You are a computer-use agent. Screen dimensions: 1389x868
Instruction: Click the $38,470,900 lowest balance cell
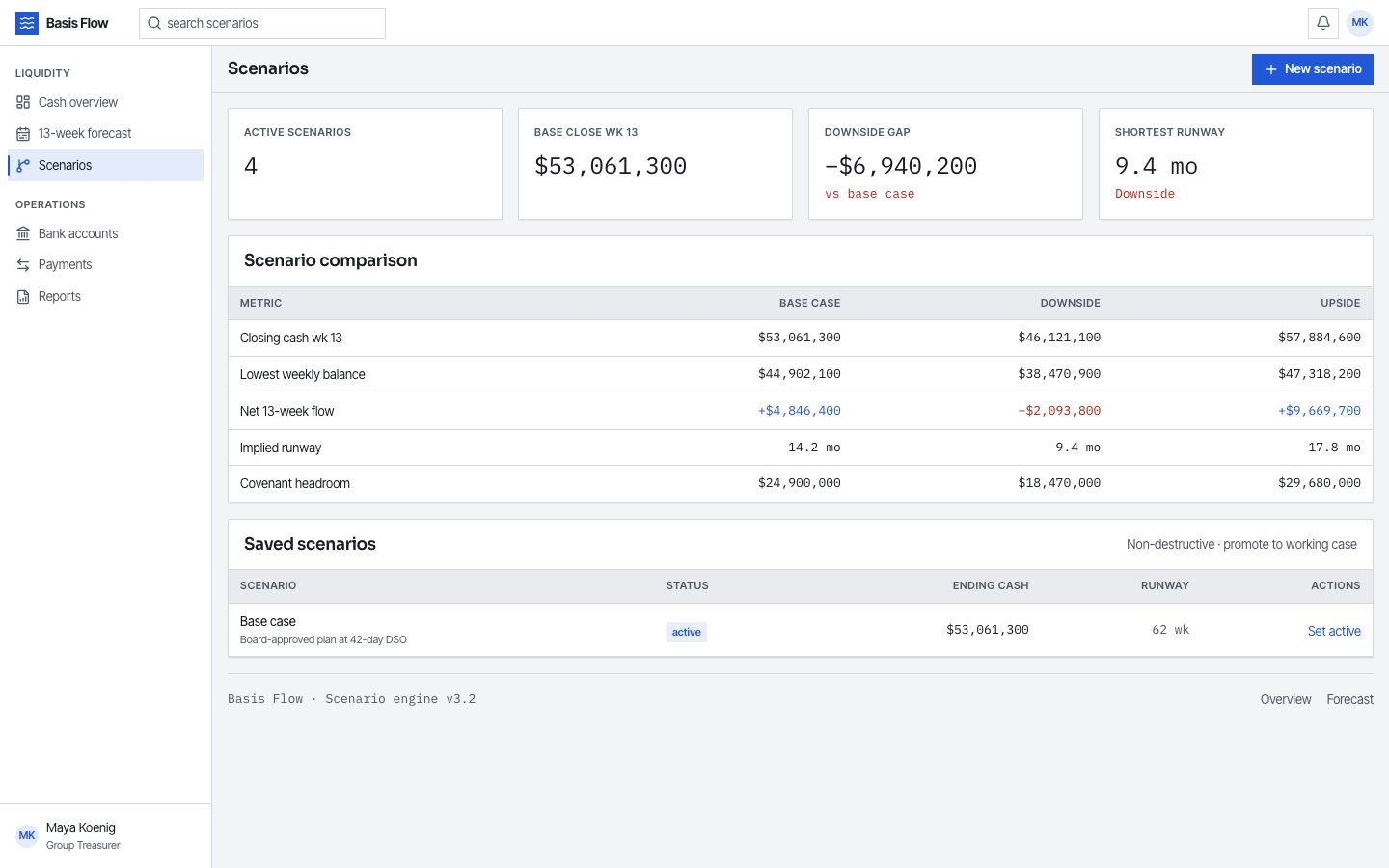click(1059, 374)
